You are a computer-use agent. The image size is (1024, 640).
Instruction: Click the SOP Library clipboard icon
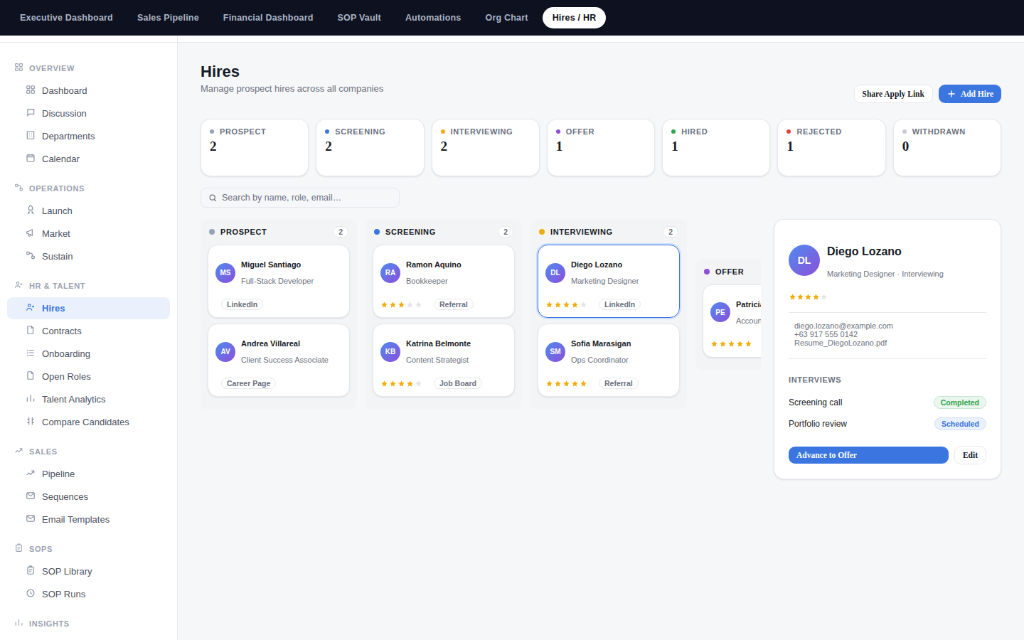(31, 571)
